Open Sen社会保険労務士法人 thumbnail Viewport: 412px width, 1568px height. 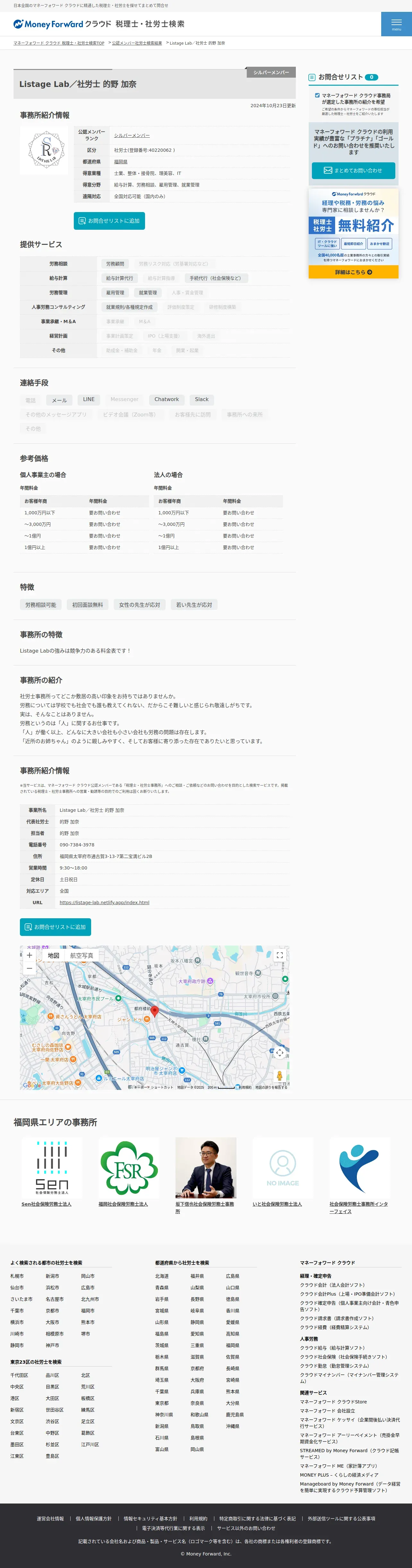[52, 1168]
